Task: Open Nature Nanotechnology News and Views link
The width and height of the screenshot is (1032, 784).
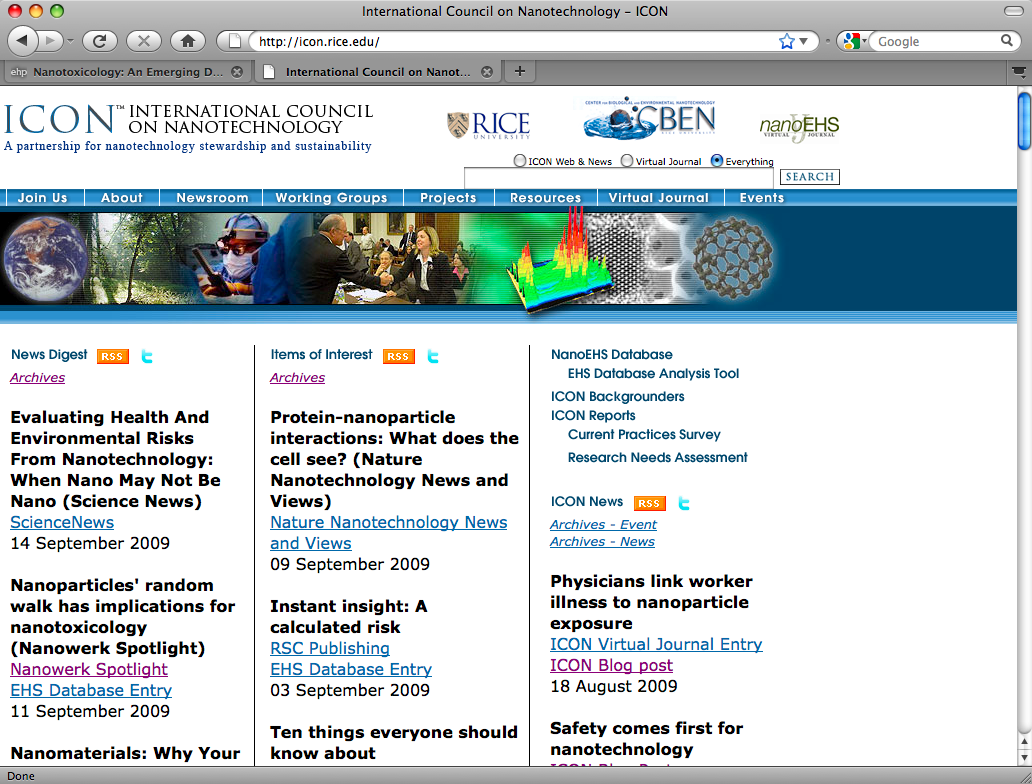Action: [388, 533]
